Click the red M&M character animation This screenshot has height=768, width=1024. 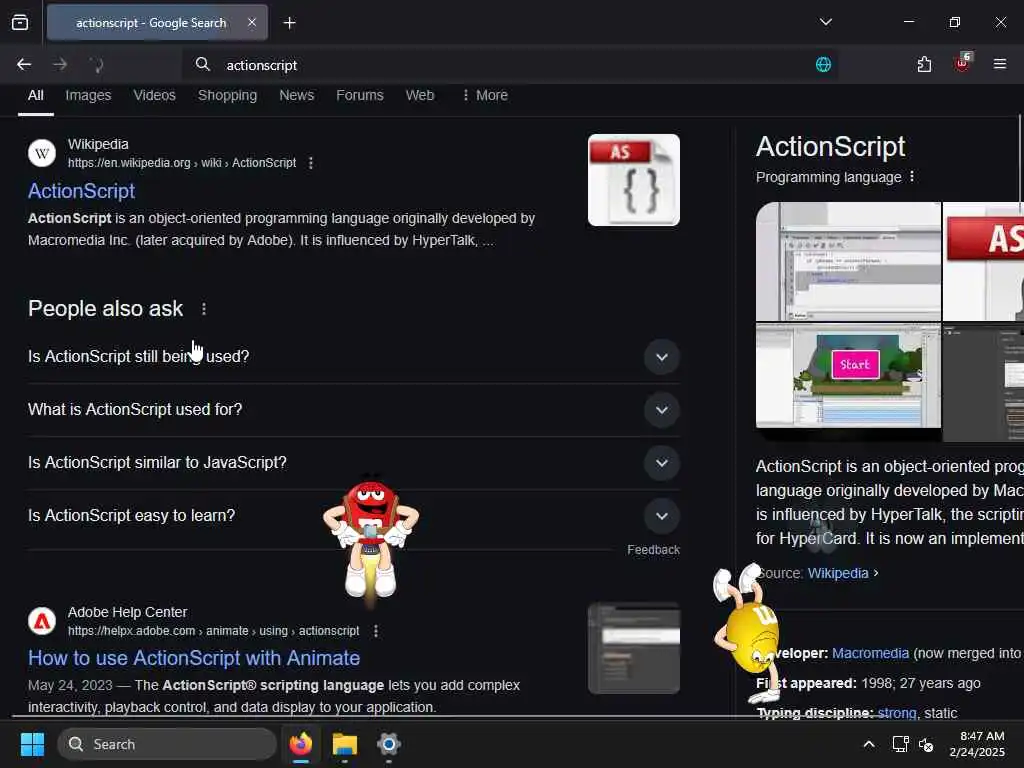tap(370, 537)
